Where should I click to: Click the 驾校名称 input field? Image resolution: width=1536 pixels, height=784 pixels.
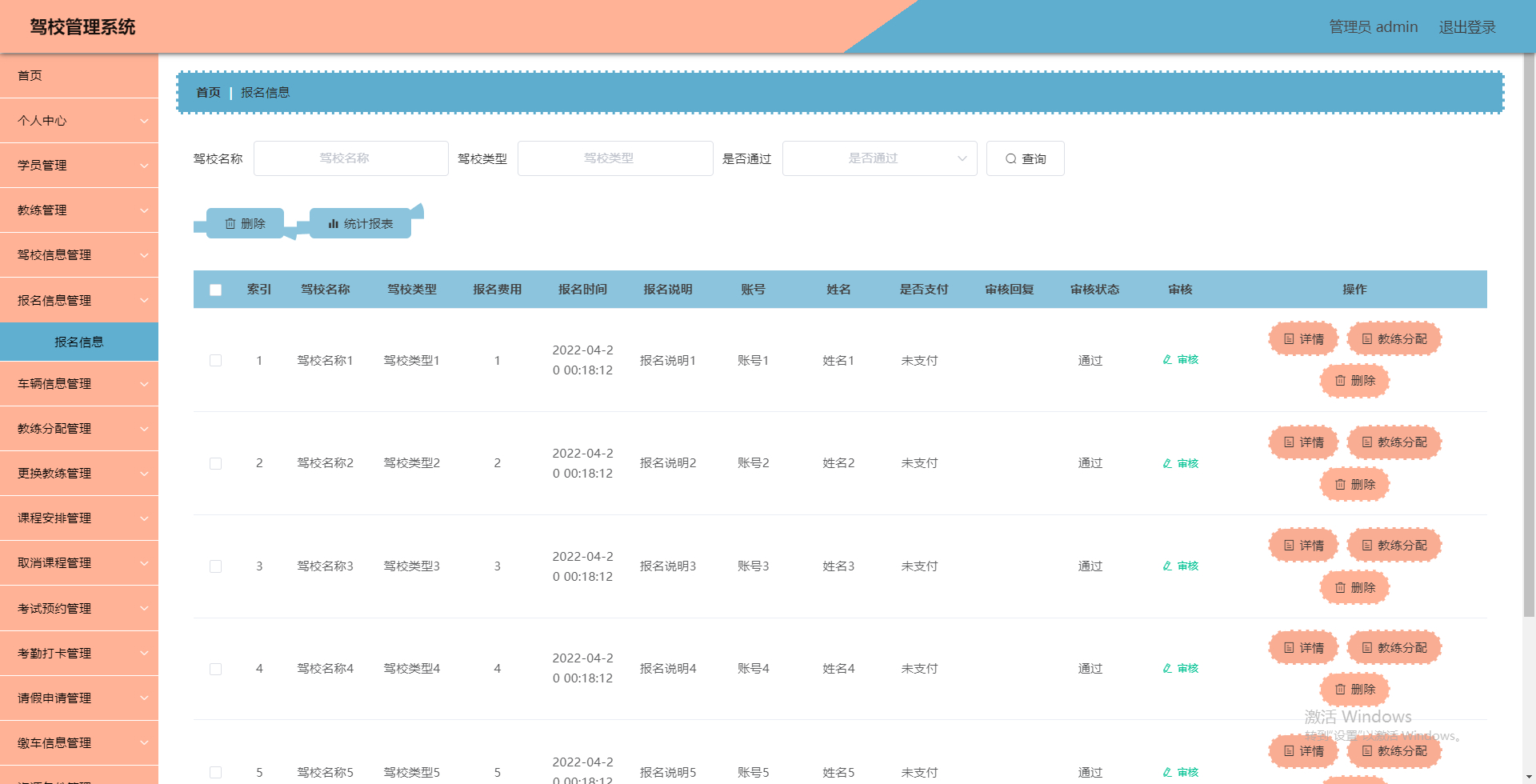(x=350, y=158)
